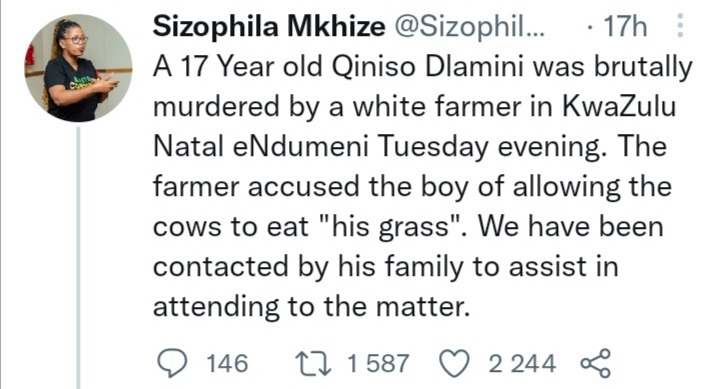Open the @Sizophil... handle link
Screen dimensions: 719x389
[x=469, y=27]
